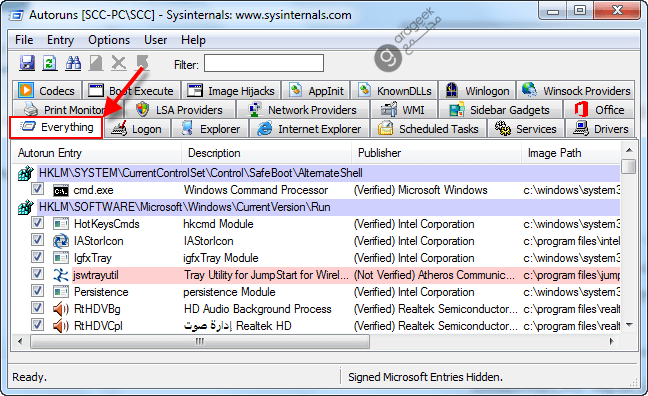Toggle the Persistence entry checkbox
This screenshot has width=648, height=396.
tap(37, 291)
